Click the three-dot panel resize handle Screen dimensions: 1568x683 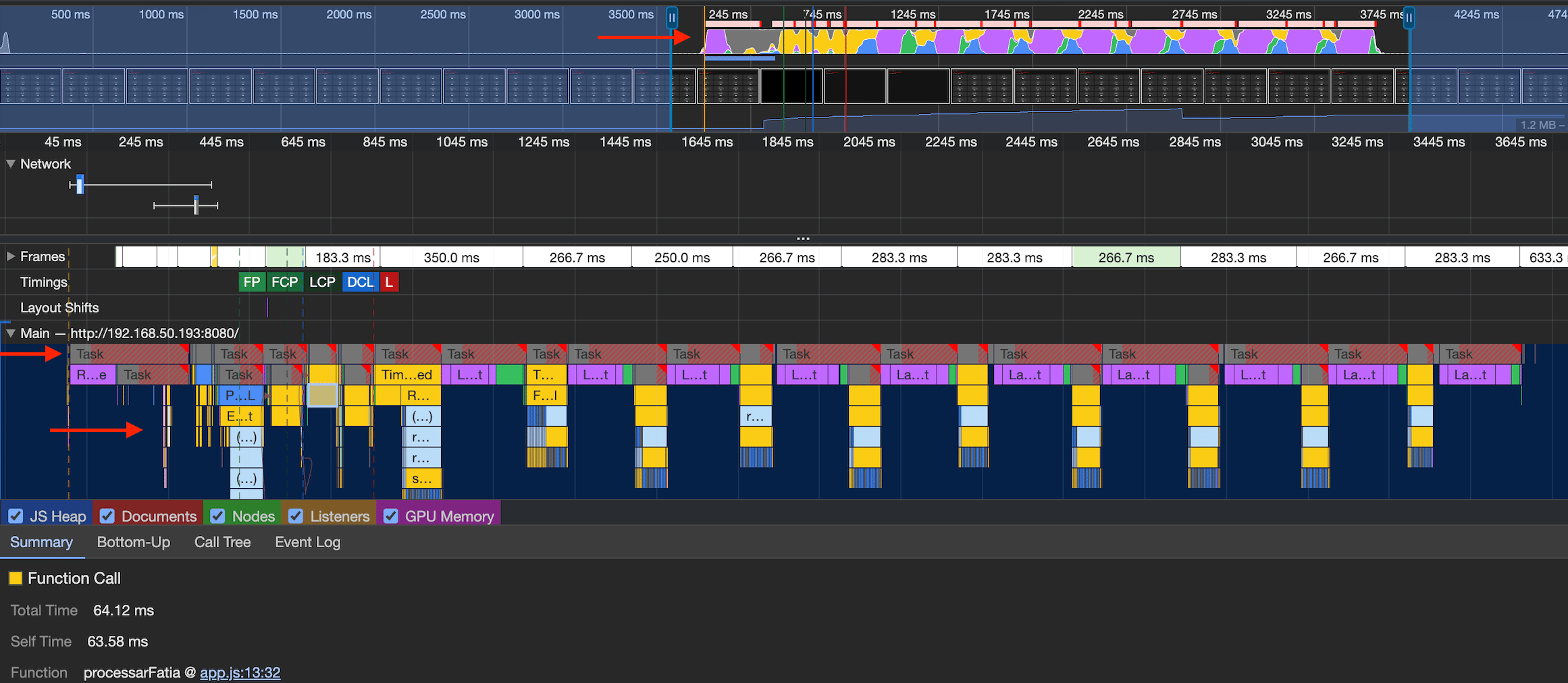pos(803,238)
